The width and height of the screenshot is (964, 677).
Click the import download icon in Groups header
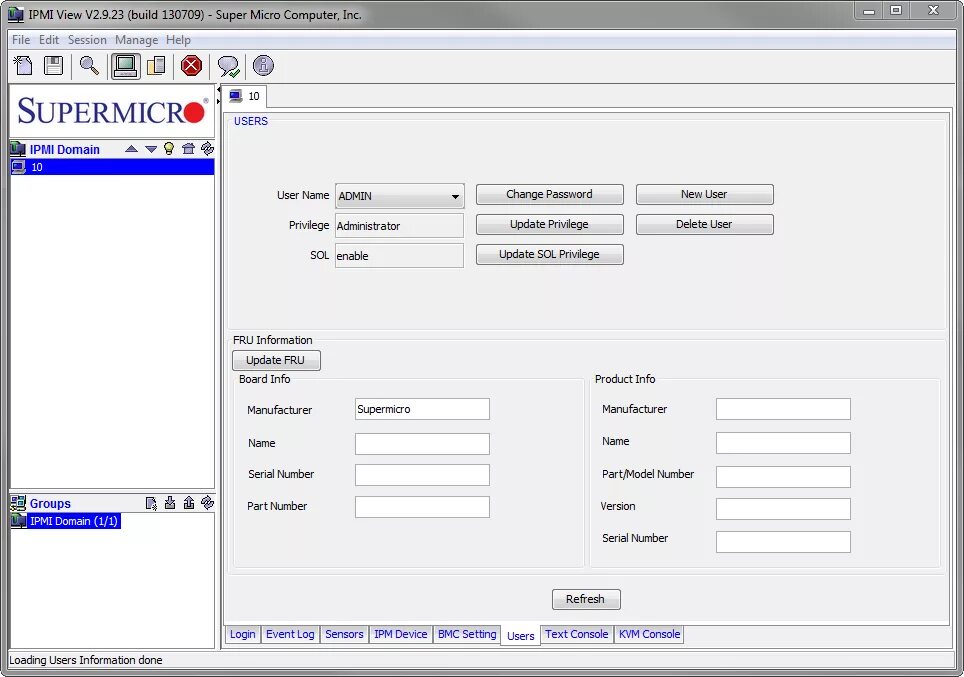170,503
